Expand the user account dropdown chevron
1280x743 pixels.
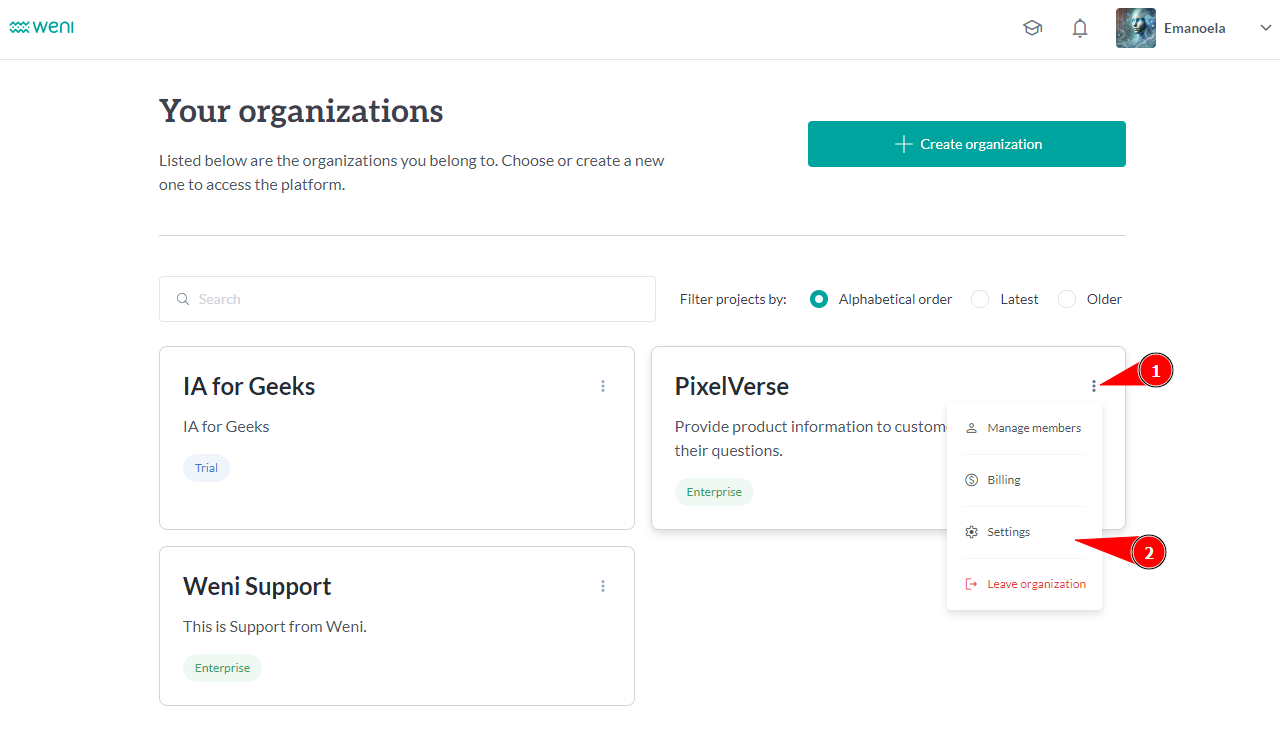[x=1265, y=28]
